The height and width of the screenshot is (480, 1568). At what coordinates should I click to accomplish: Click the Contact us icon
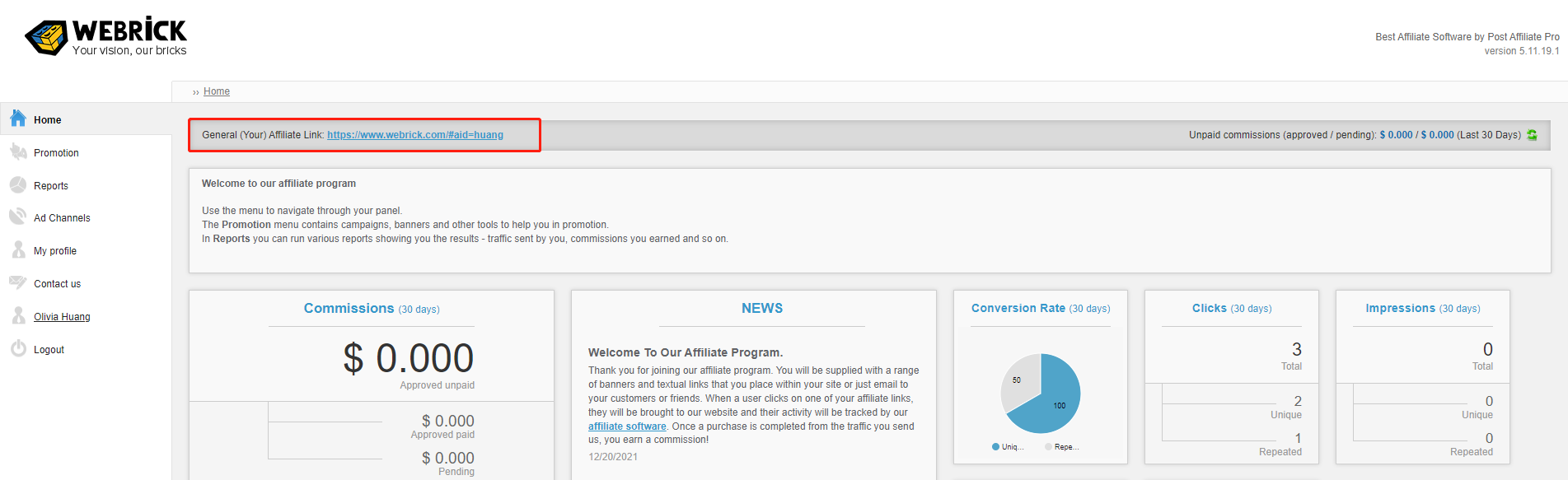point(18,283)
